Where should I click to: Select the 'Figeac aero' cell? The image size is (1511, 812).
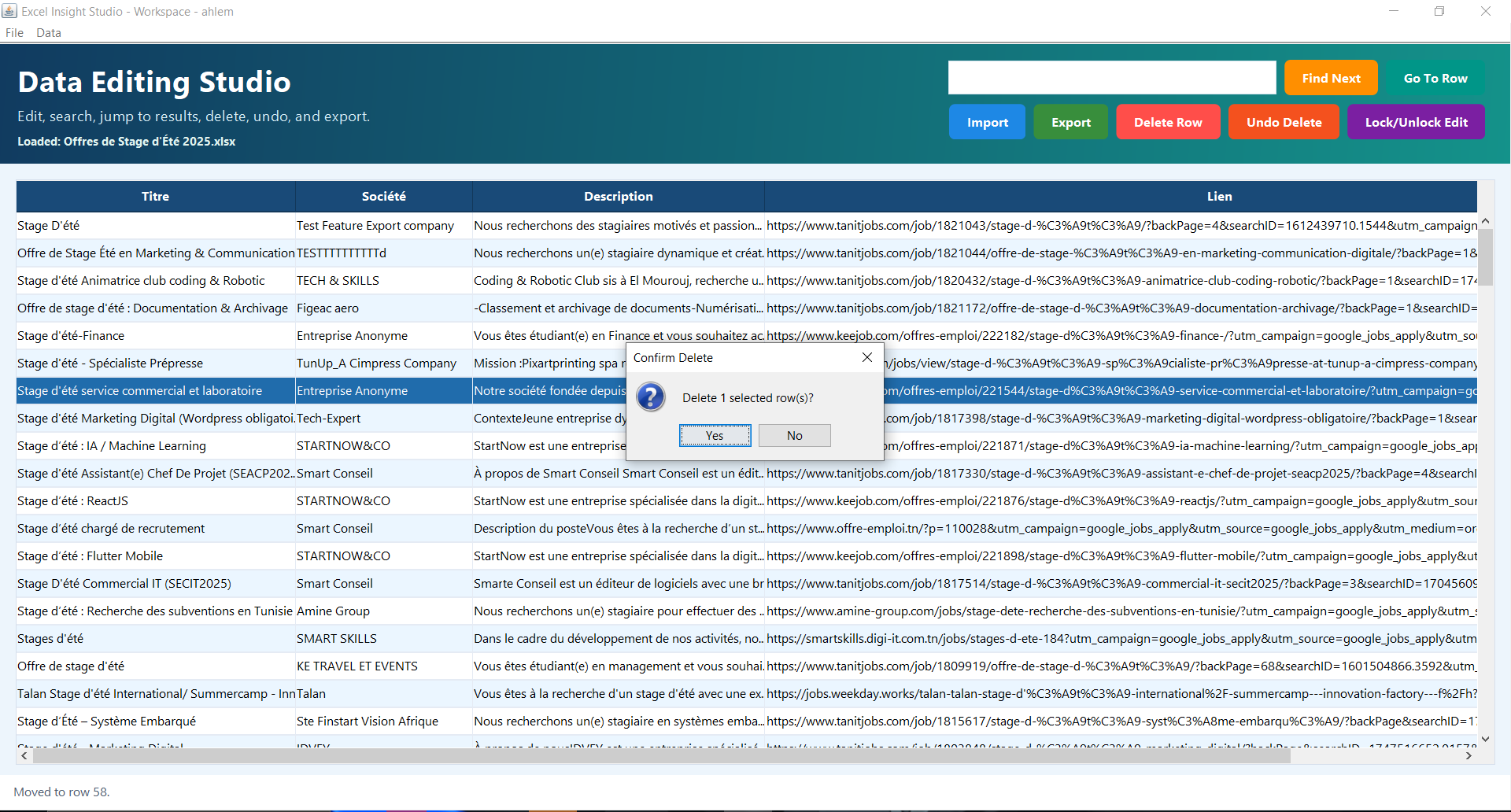point(384,308)
